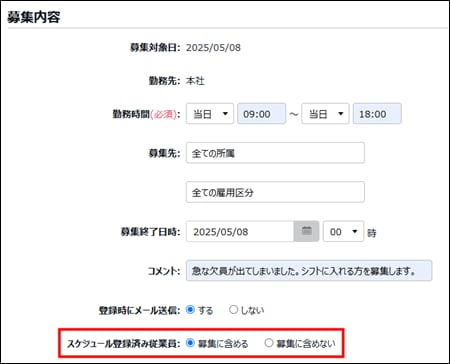This screenshot has height=364, width=450.
Task: Expand the start day 当日 dropdown
Action: point(210,114)
